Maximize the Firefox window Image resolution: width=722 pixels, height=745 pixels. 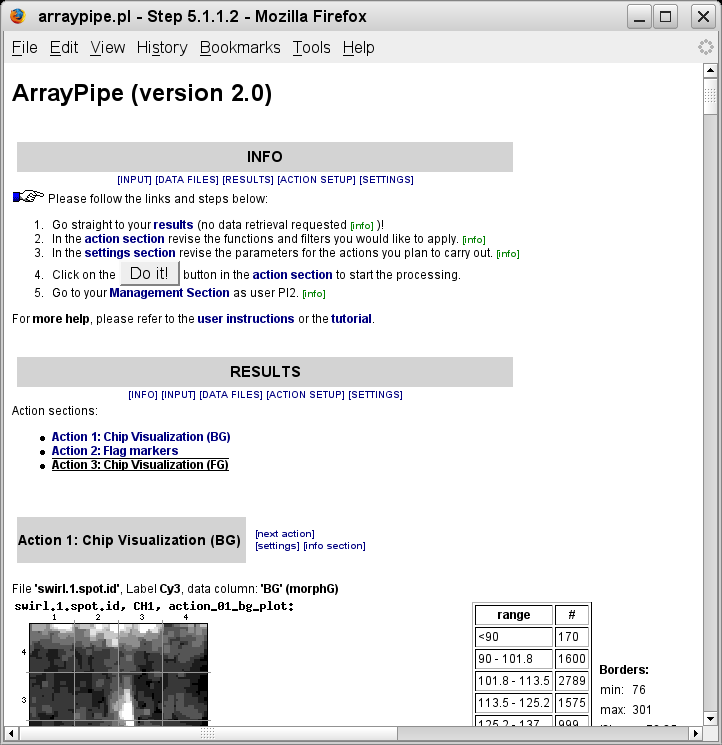(x=666, y=17)
